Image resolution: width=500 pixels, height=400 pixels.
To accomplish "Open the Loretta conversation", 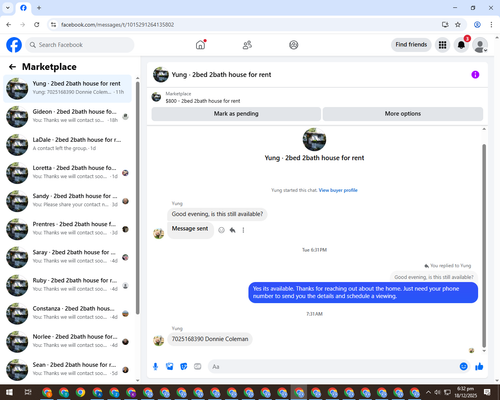I will (x=67, y=173).
